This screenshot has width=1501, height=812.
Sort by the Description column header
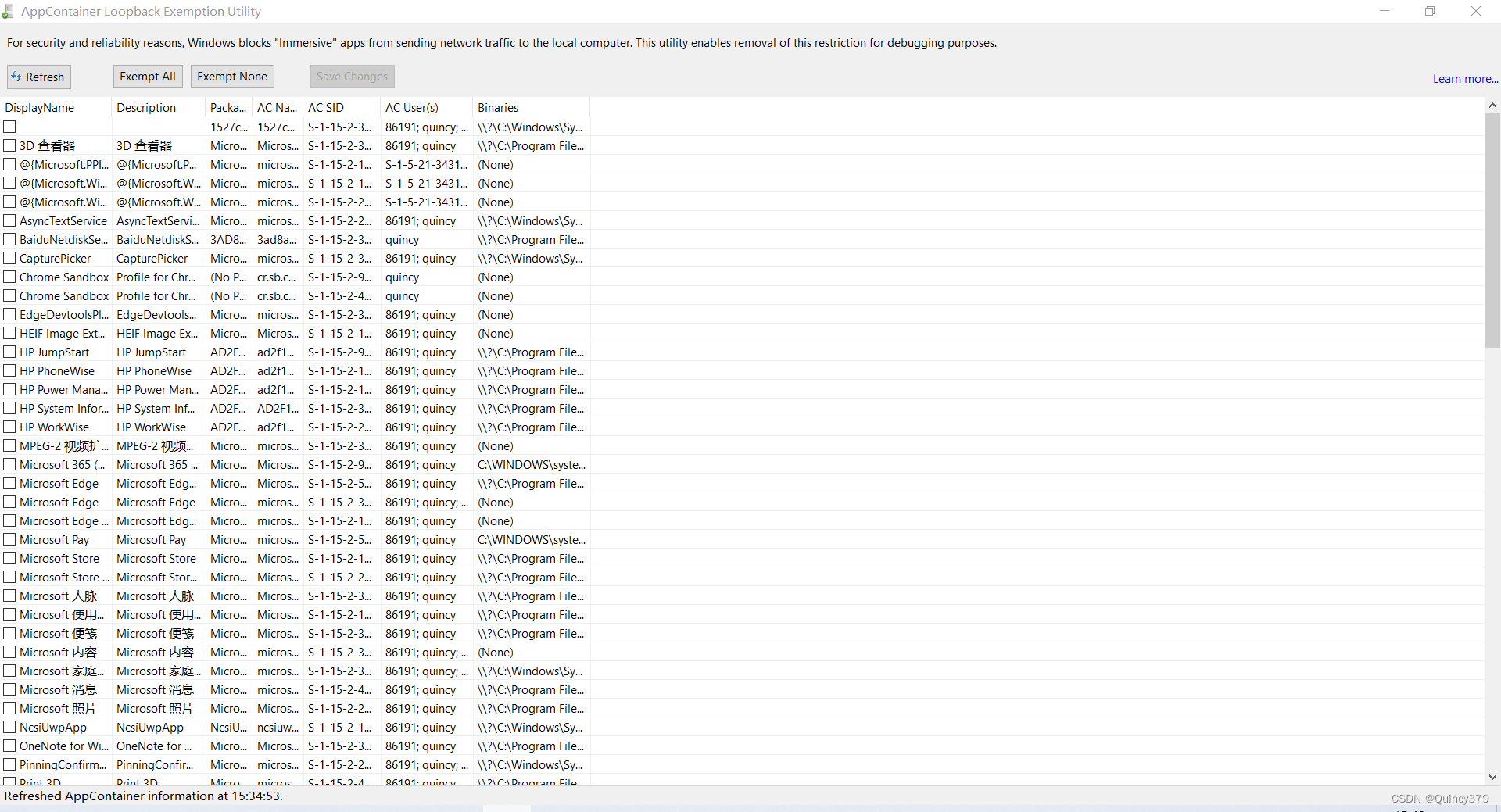pos(159,107)
